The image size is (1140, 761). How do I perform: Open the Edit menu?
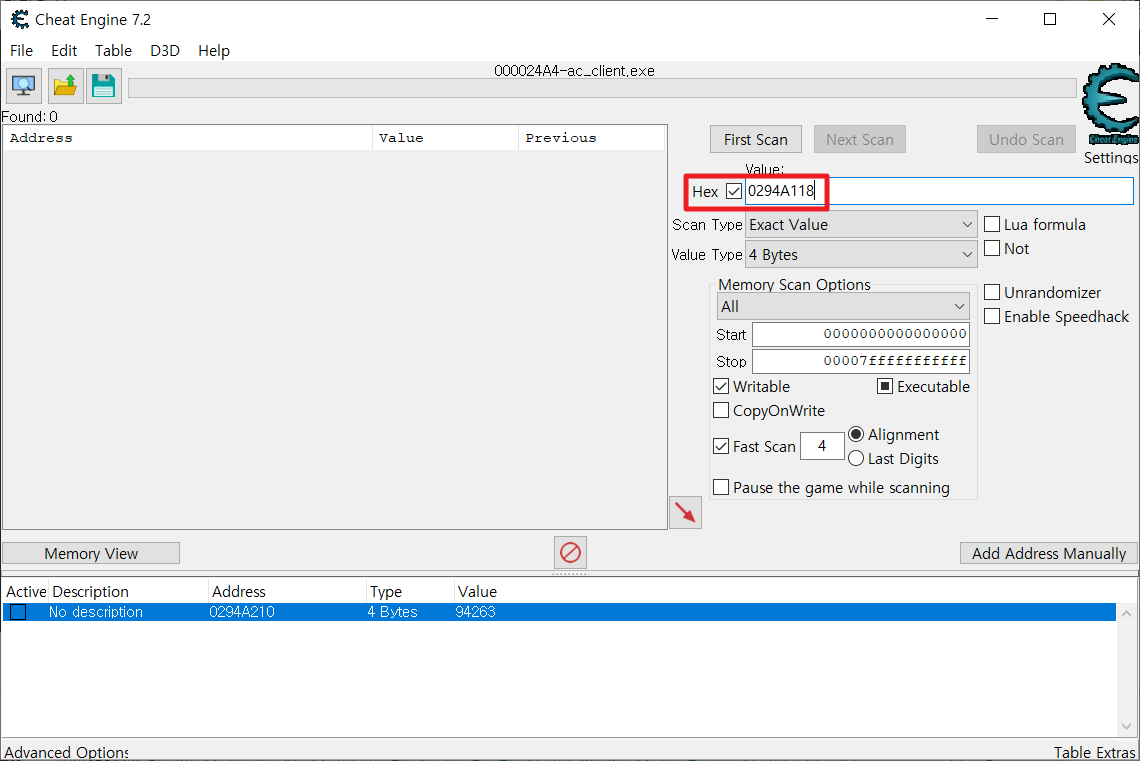point(64,50)
